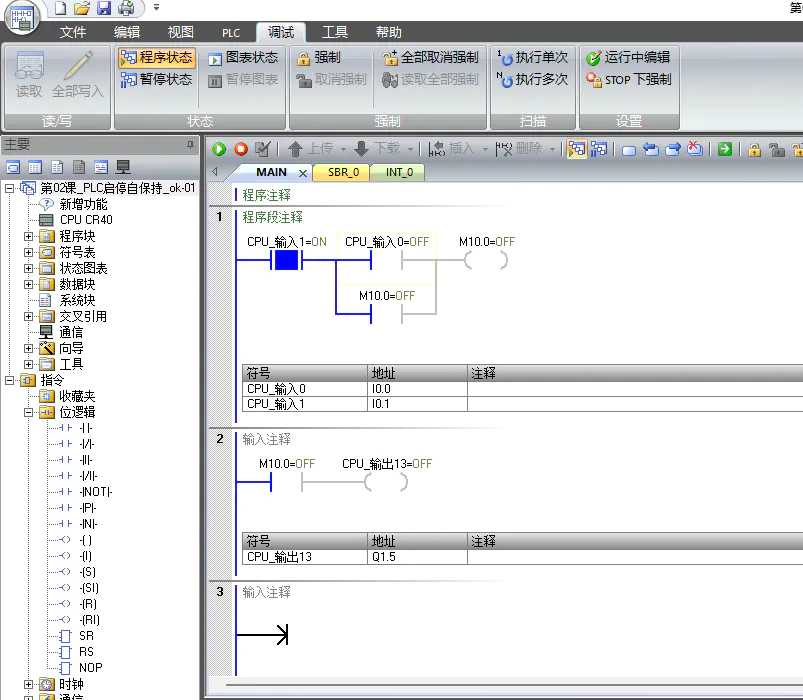Toggle 暂停状态 button
Viewport: 803px width, 700px height.
click(157, 79)
